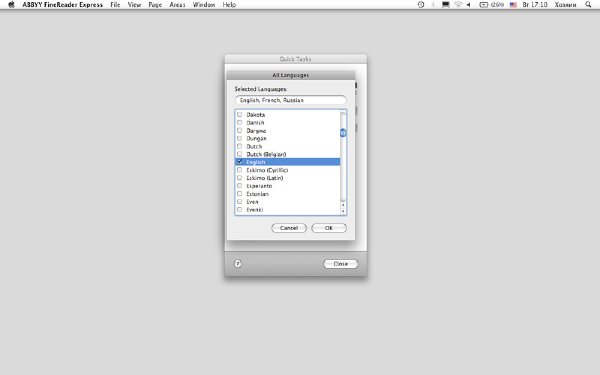The height and width of the screenshot is (375, 600).
Task: Click the scrollbar up arrow at bottom
Action: (343, 205)
